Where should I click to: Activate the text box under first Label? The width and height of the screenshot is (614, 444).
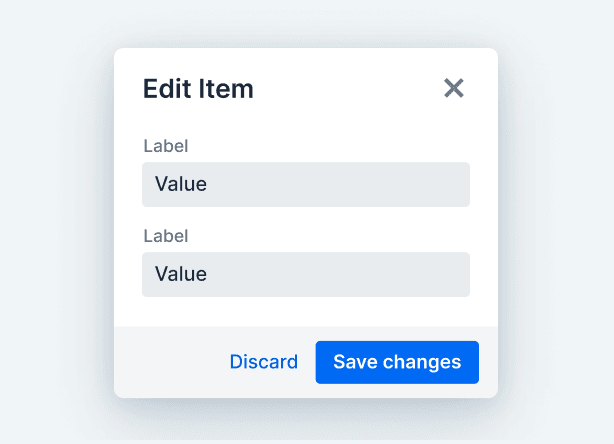pyautogui.click(x=306, y=184)
